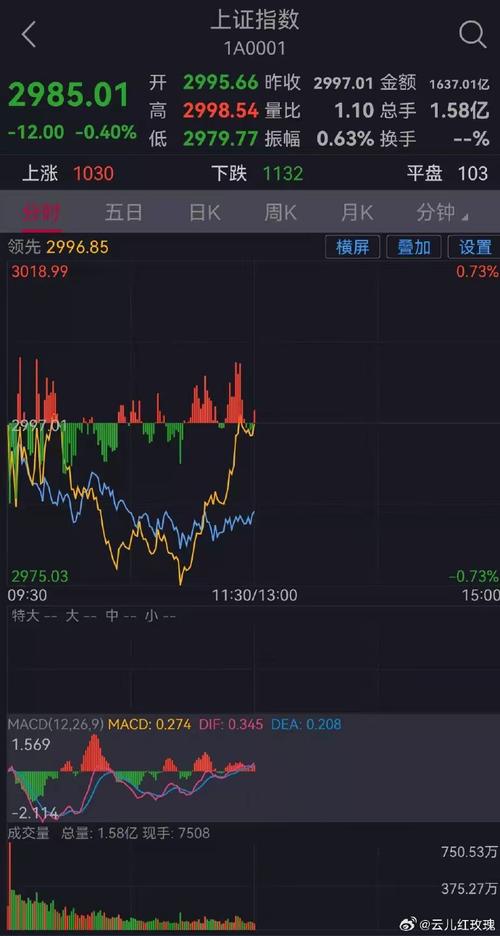Screen dimensions: 500x936
Task: Tap the 11:30/13:00 time axis label
Action: click(255, 595)
